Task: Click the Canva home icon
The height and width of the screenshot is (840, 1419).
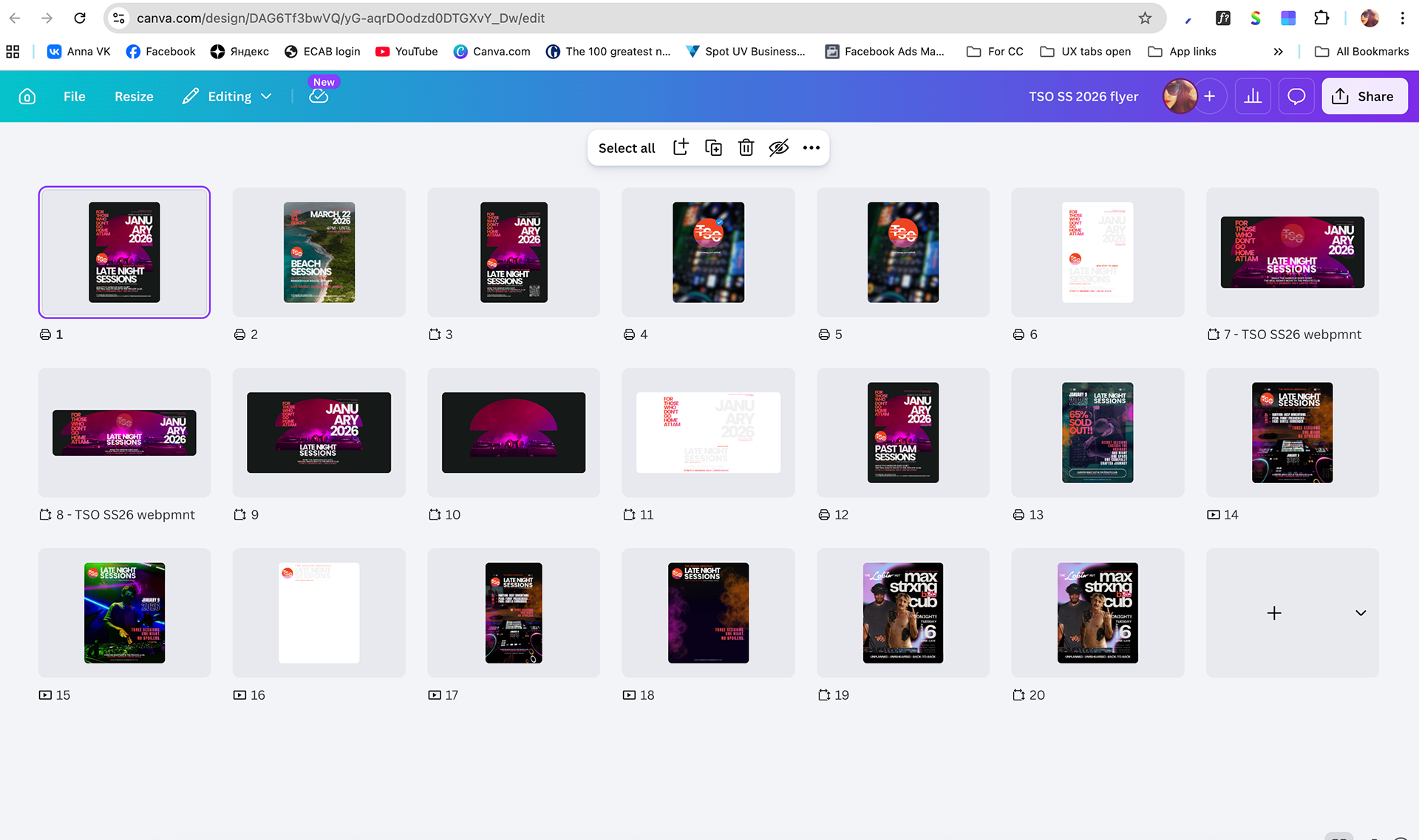Action: pos(27,97)
